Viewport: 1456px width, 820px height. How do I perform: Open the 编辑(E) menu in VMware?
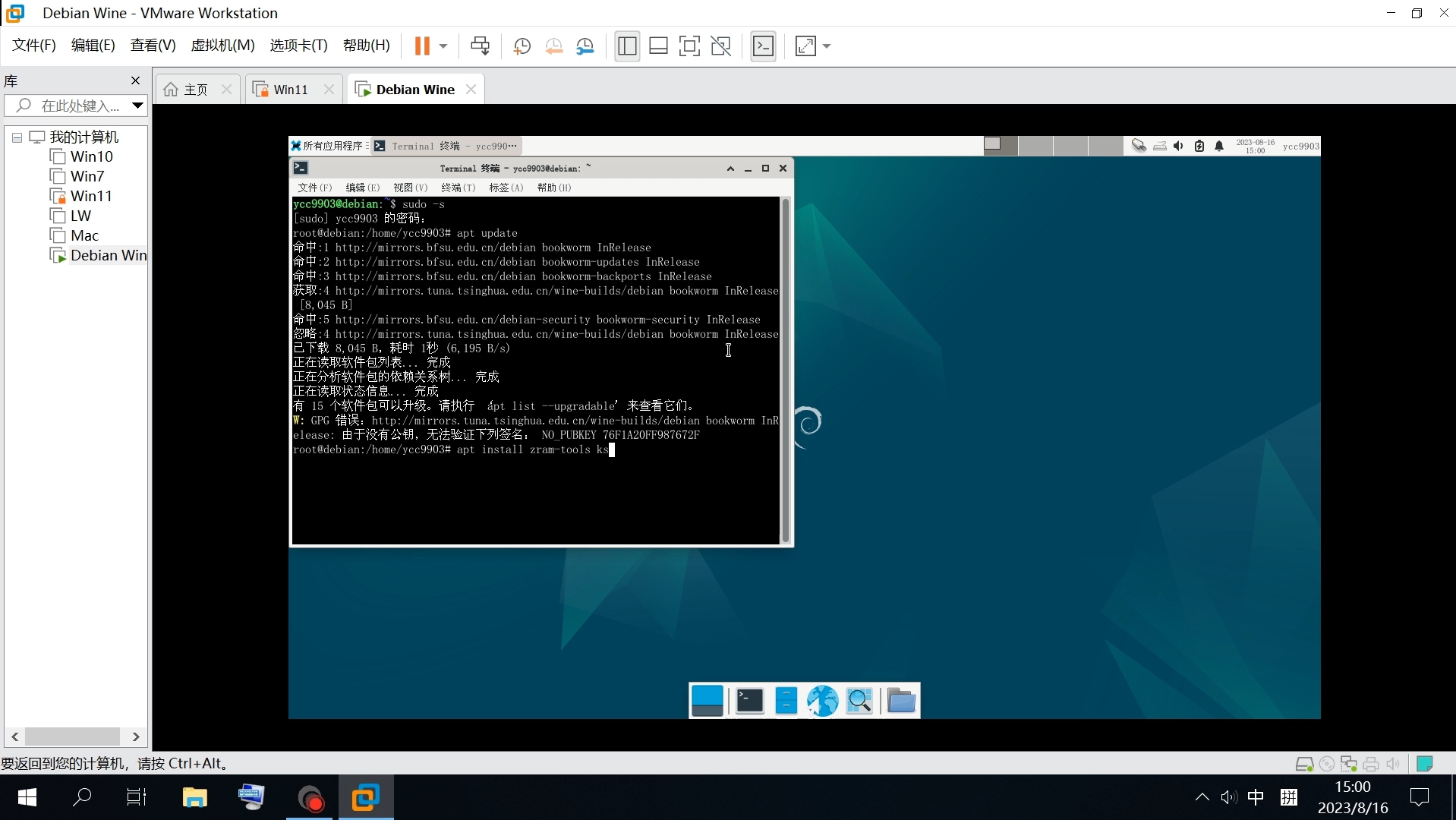click(x=93, y=46)
